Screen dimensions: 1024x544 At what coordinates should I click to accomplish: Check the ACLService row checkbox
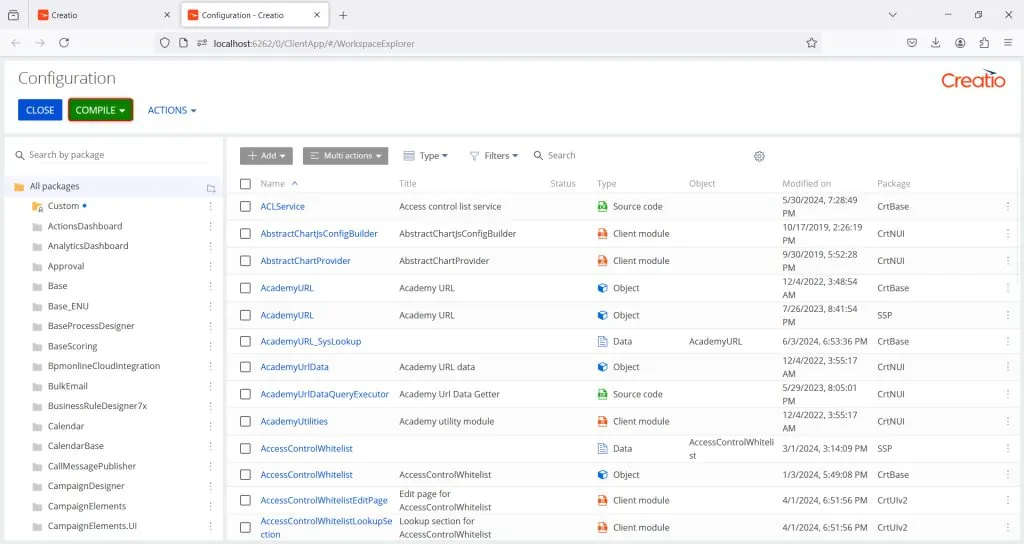tap(245, 206)
